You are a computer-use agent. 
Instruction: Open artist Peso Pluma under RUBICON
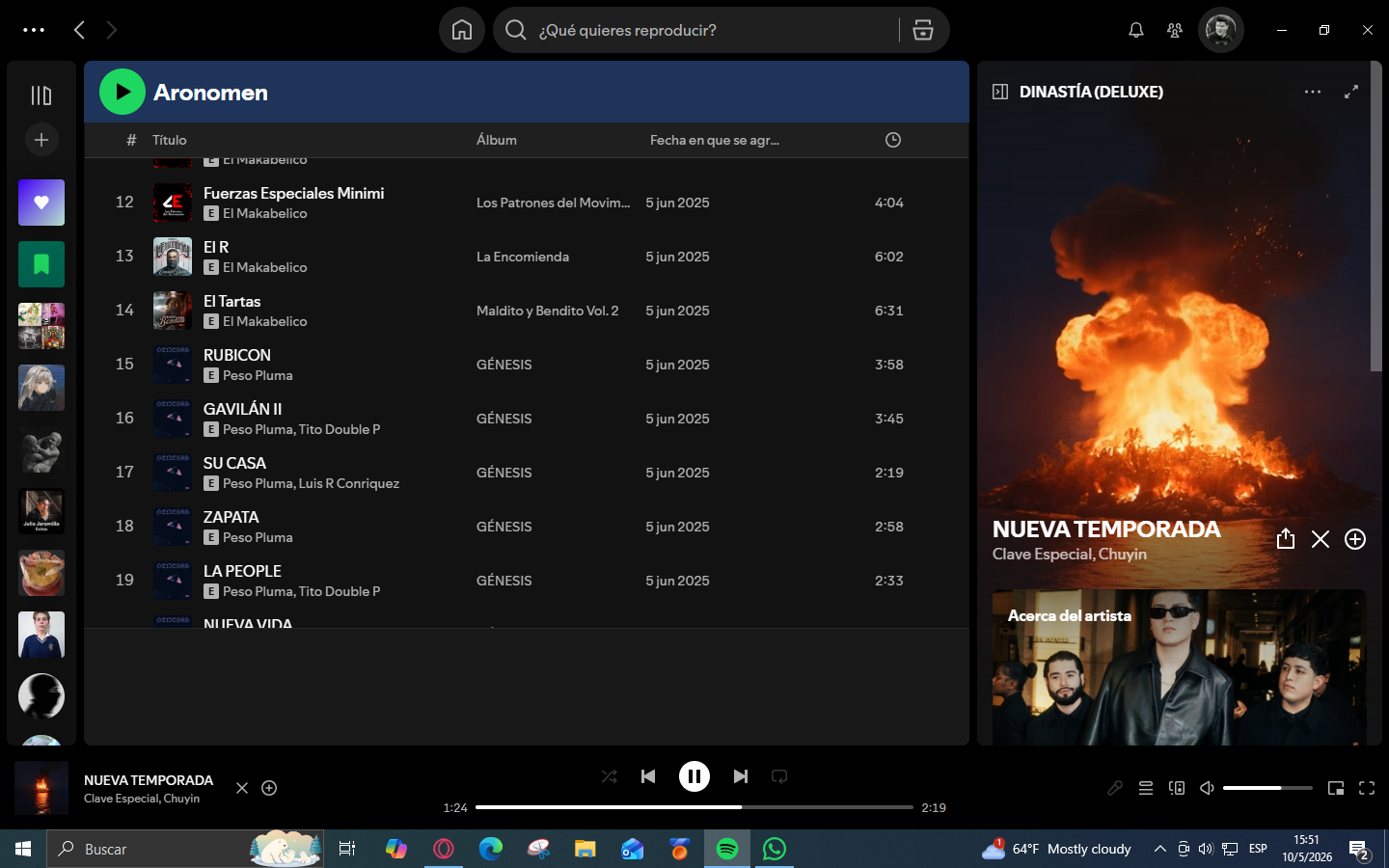point(258,375)
